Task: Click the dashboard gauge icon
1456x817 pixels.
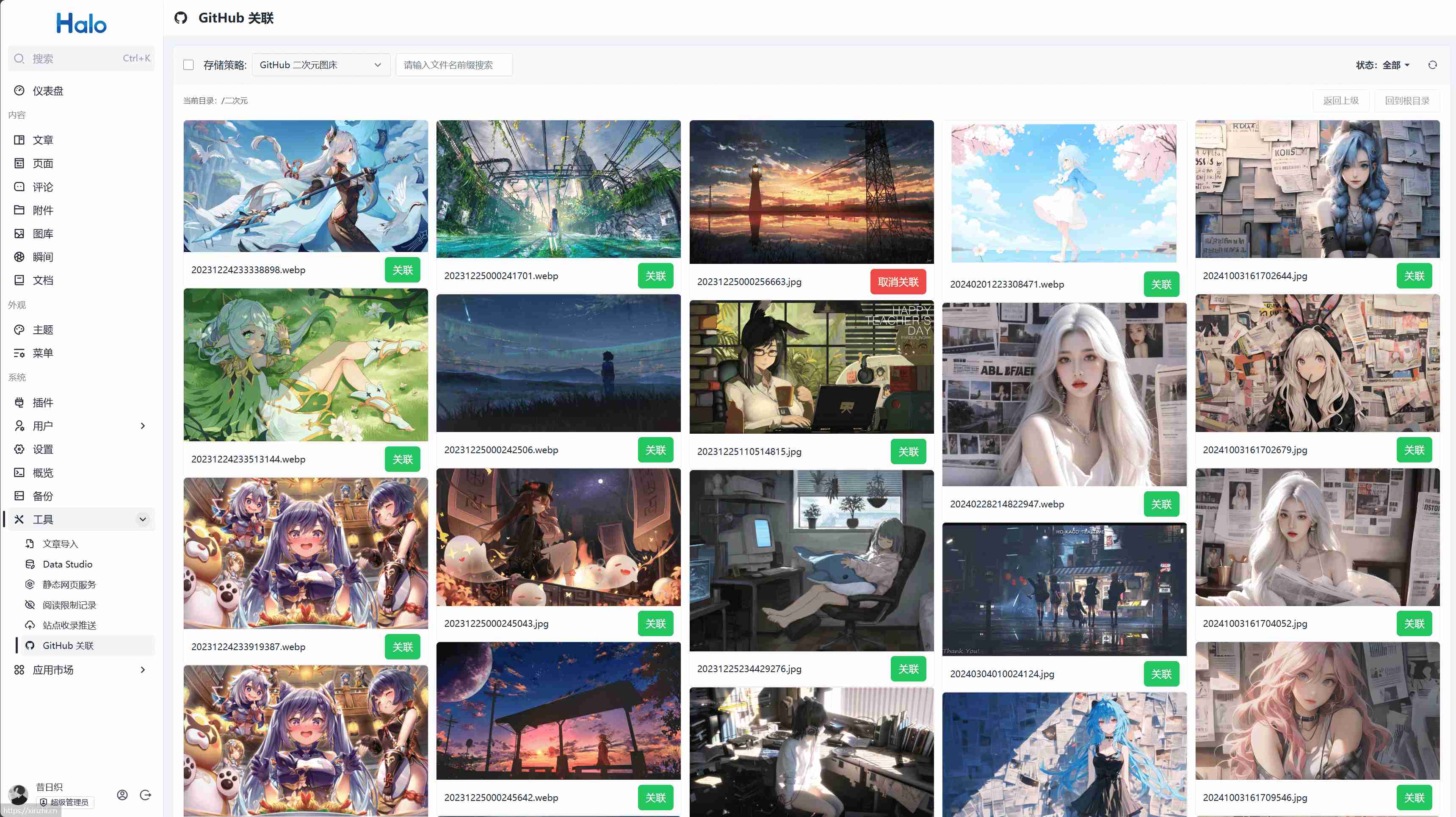Action: (19, 91)
